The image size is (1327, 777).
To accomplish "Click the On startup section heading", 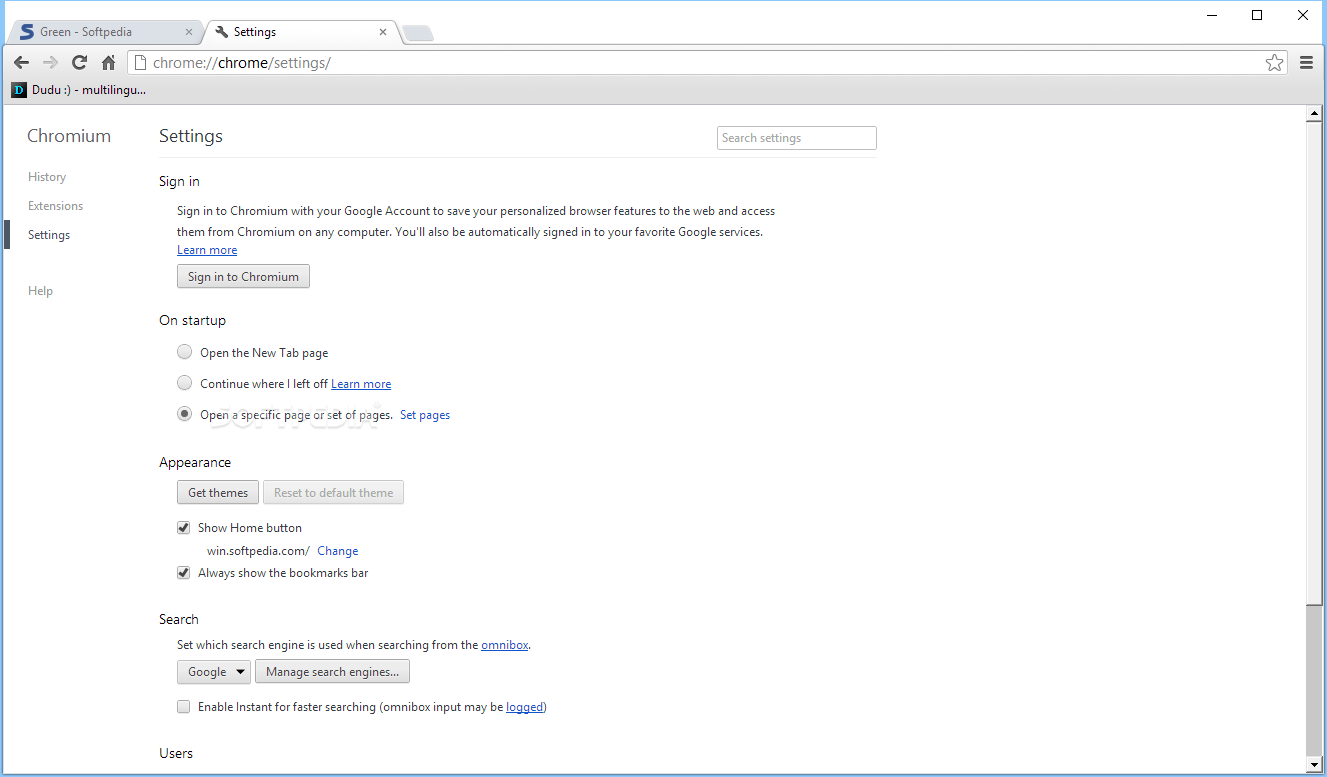I will click(x=192, y=320).
